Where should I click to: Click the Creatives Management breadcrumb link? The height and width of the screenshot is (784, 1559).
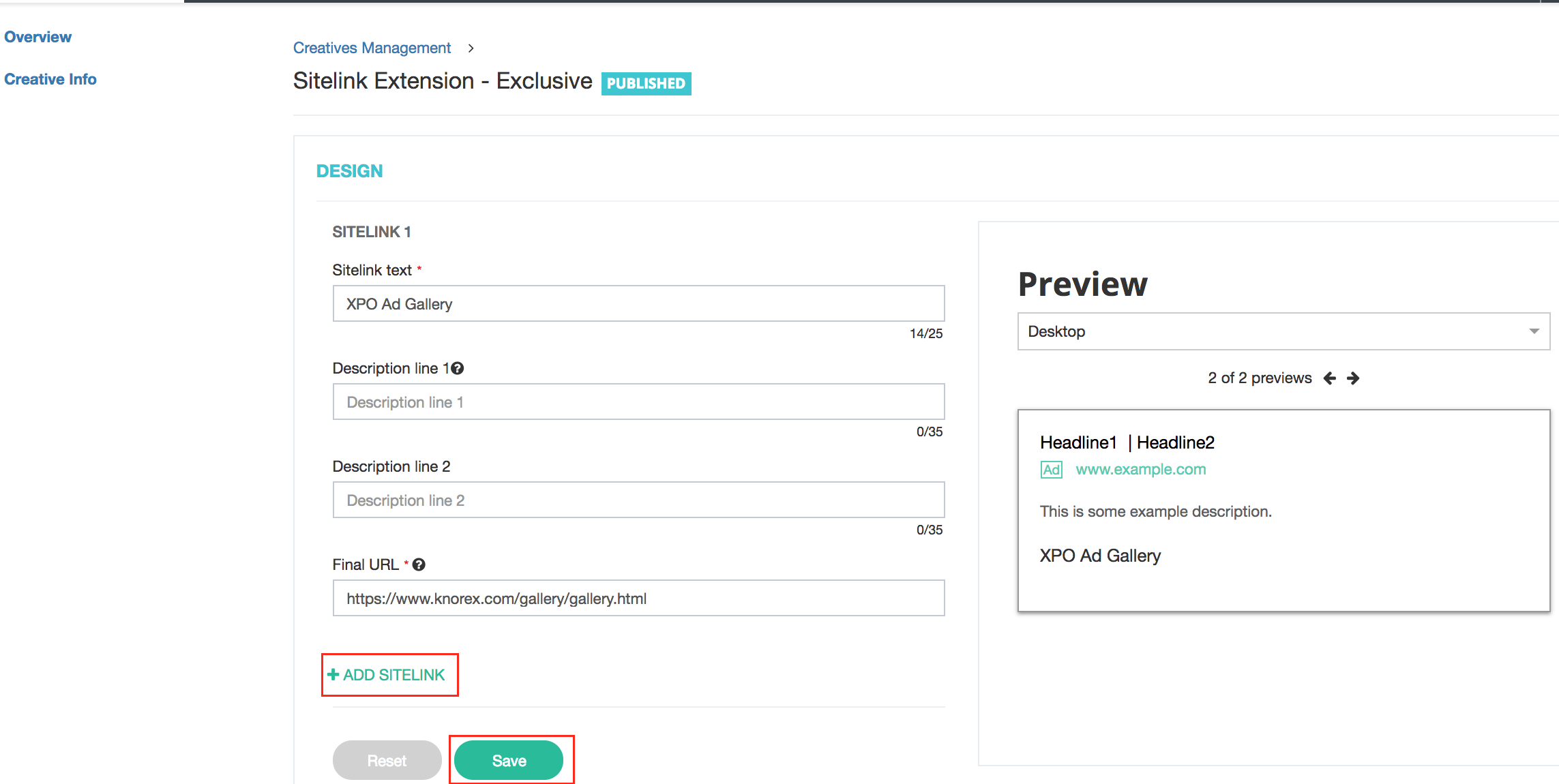372,48
